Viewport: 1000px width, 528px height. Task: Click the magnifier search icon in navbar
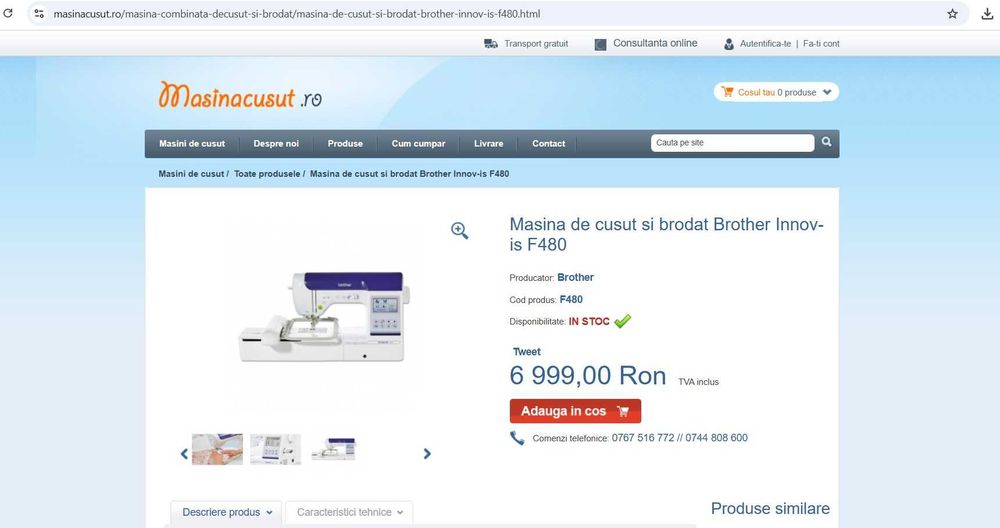[x=827, y=142]
